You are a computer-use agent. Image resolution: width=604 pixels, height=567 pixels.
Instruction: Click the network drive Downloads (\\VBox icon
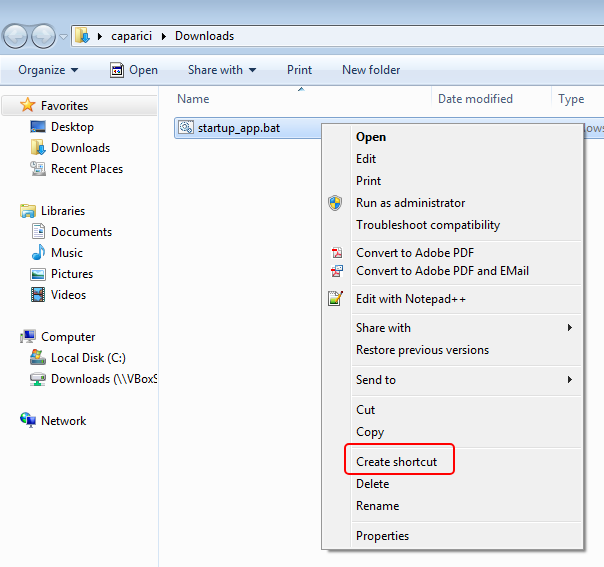(38, 379)
